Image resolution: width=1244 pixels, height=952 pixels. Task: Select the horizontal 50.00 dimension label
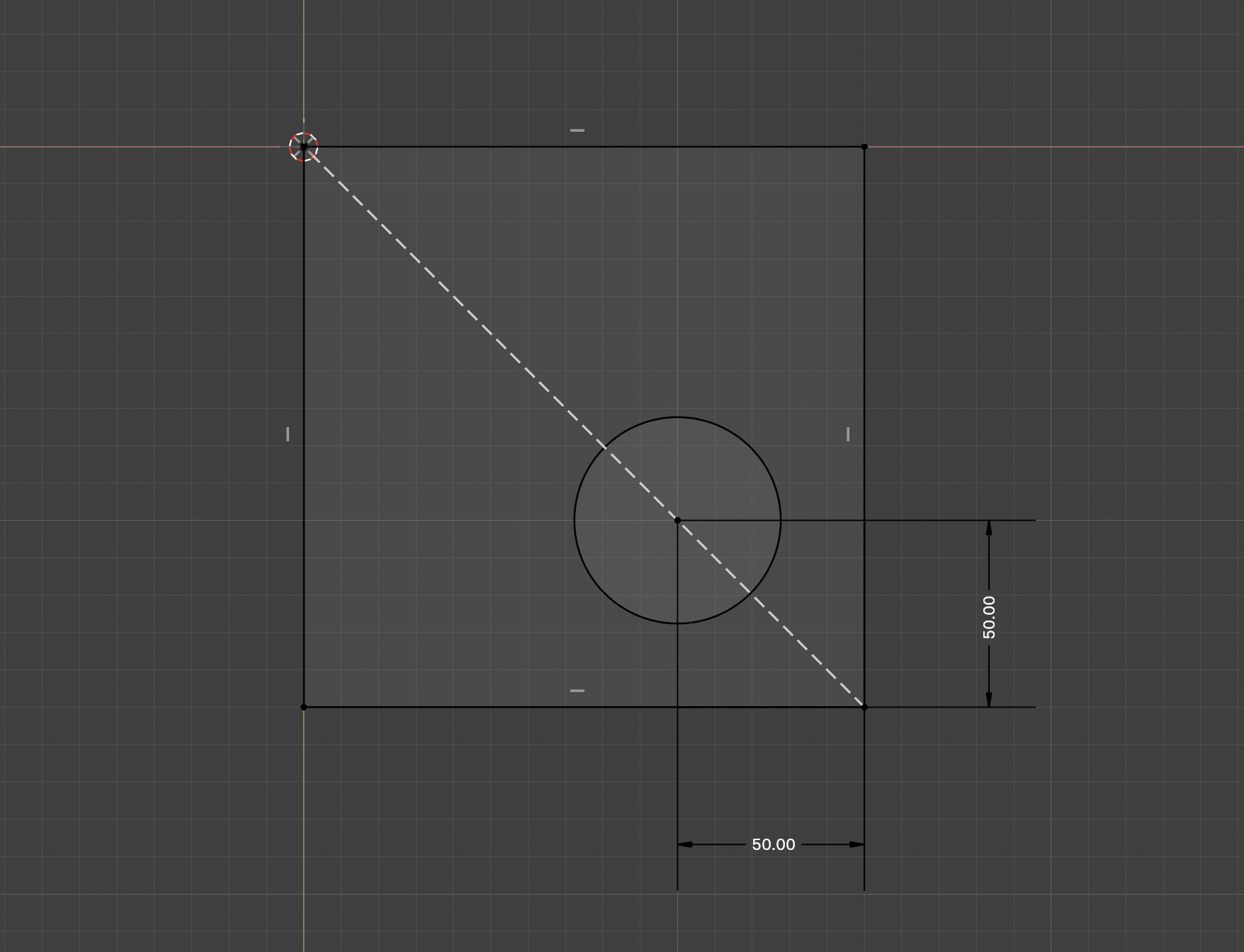[x=773, y=844]
